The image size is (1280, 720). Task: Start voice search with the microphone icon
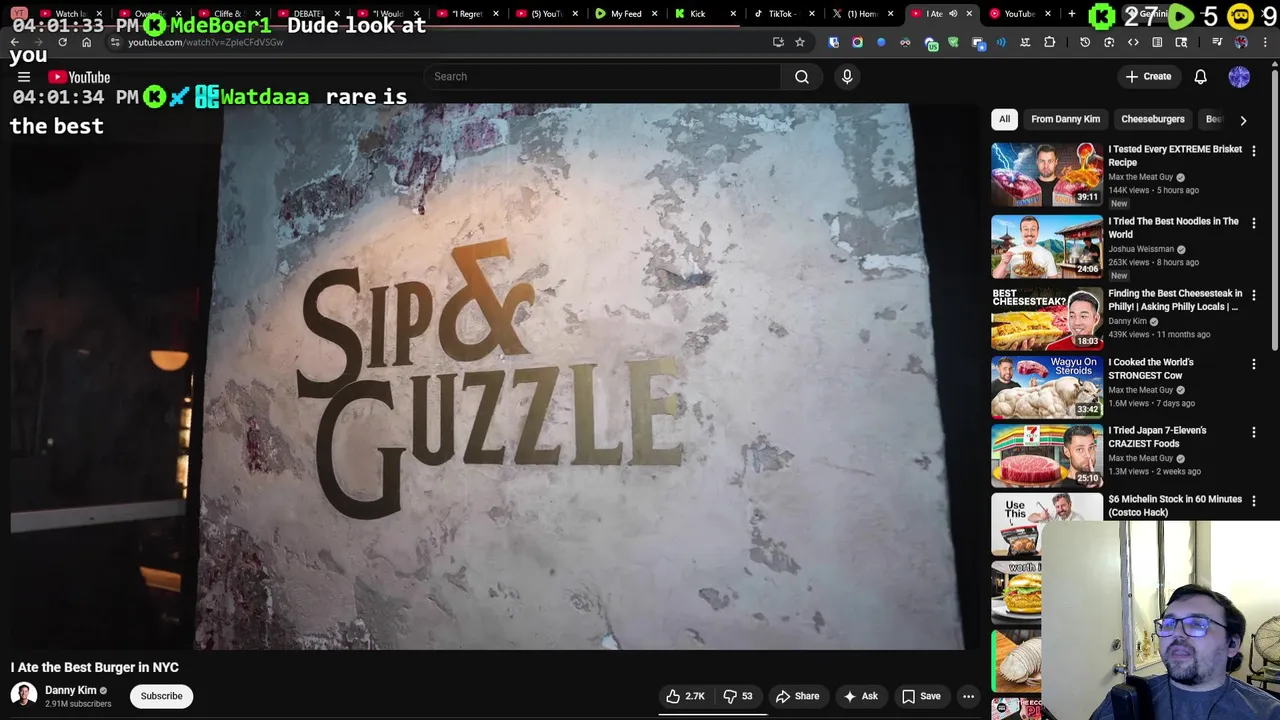847,77
